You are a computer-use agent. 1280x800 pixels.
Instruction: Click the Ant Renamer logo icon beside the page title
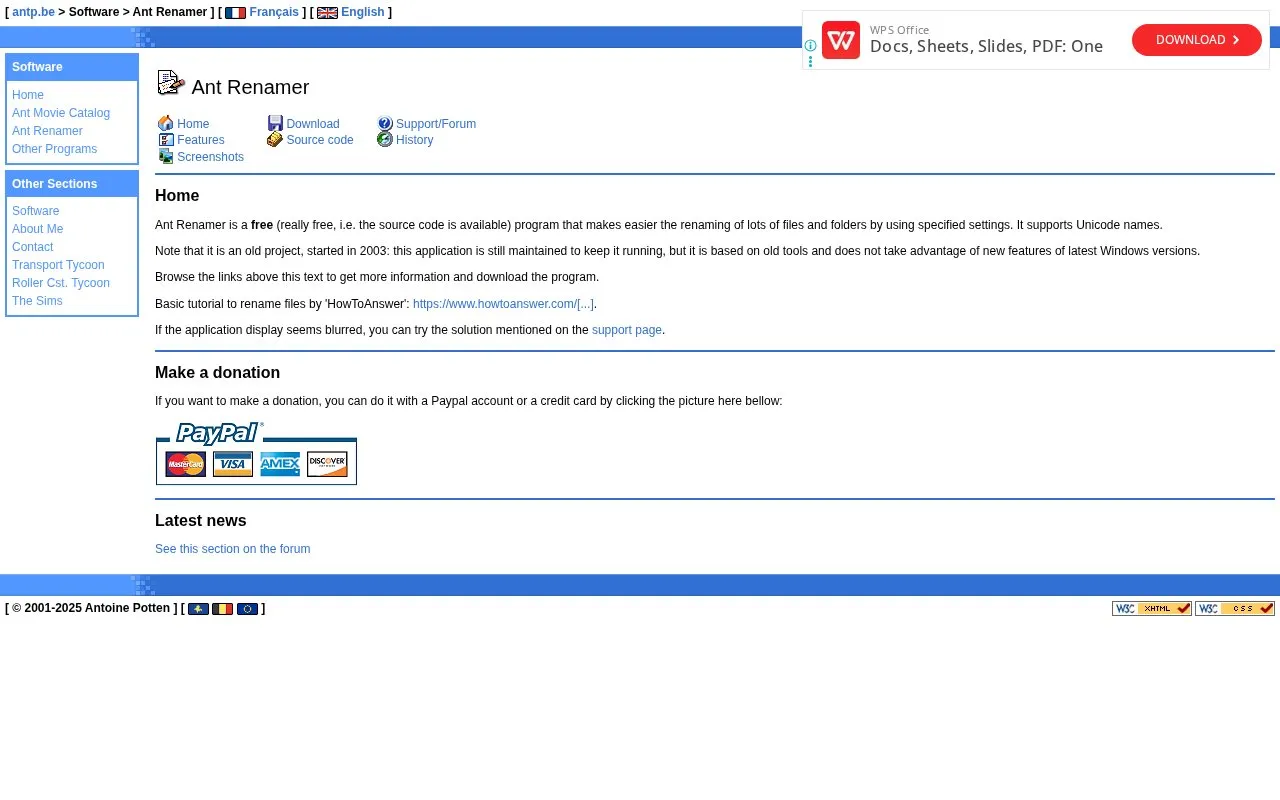[171, 83]
